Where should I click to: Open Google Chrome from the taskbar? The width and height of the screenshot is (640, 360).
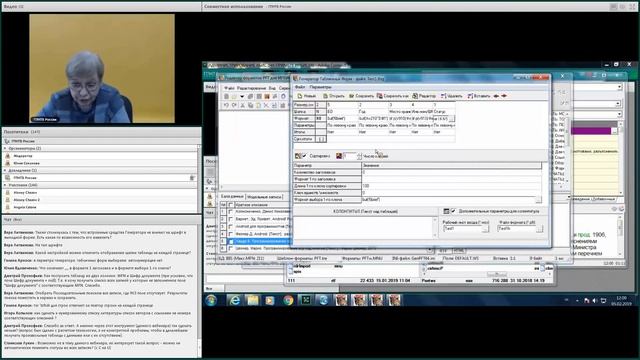(288, 300)
